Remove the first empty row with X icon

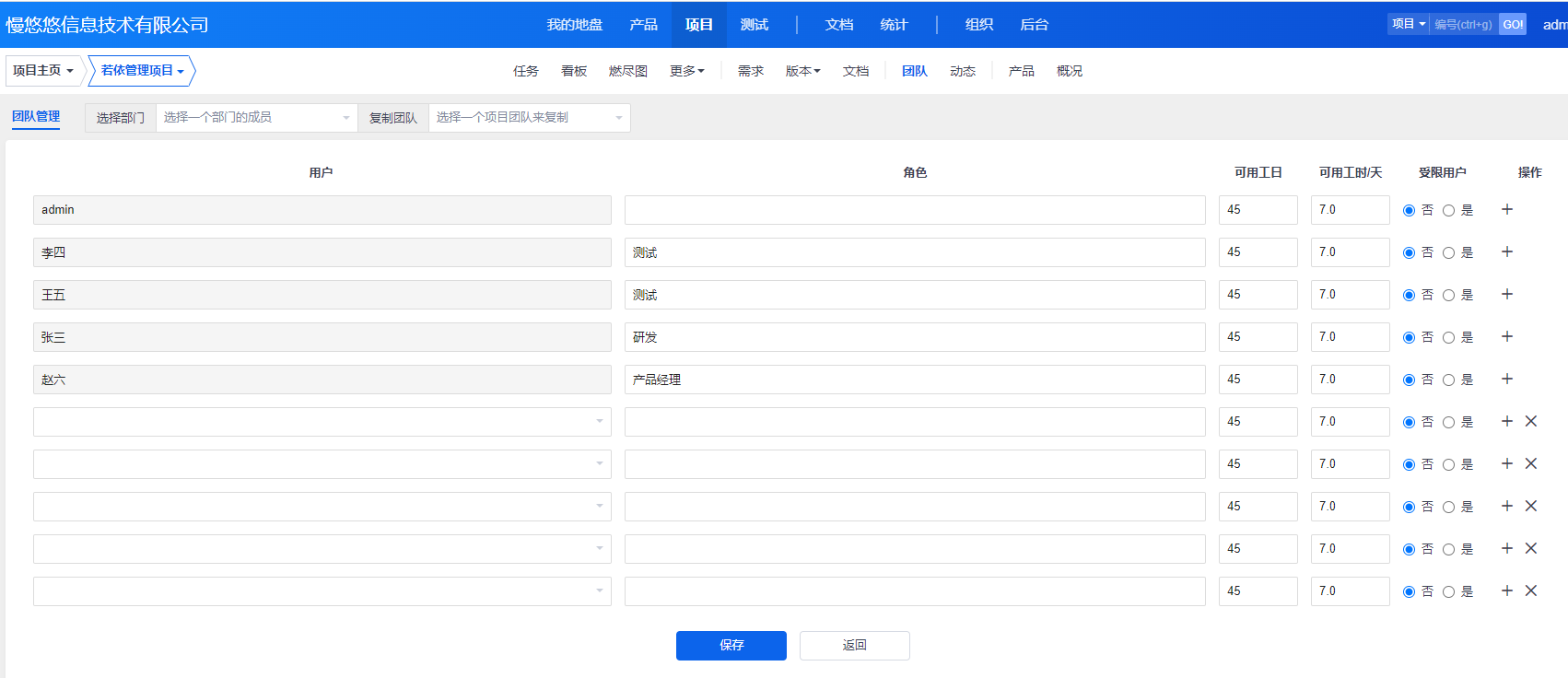coord(1531,422)
